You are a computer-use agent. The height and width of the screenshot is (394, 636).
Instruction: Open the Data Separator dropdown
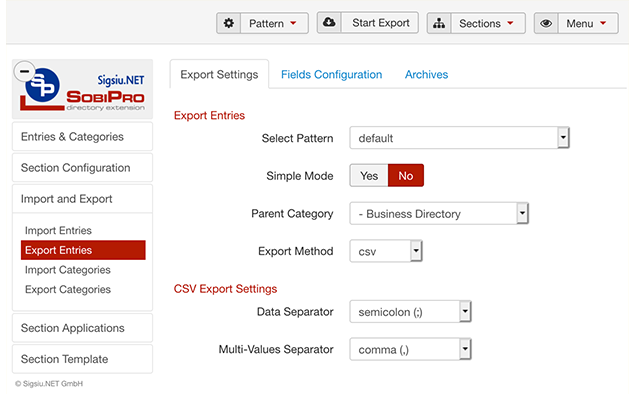point(410,312)
